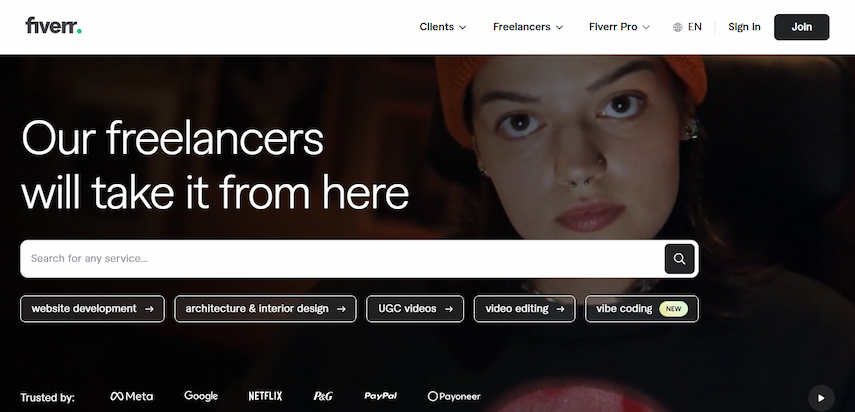Play the hero background video

(821, 398)
